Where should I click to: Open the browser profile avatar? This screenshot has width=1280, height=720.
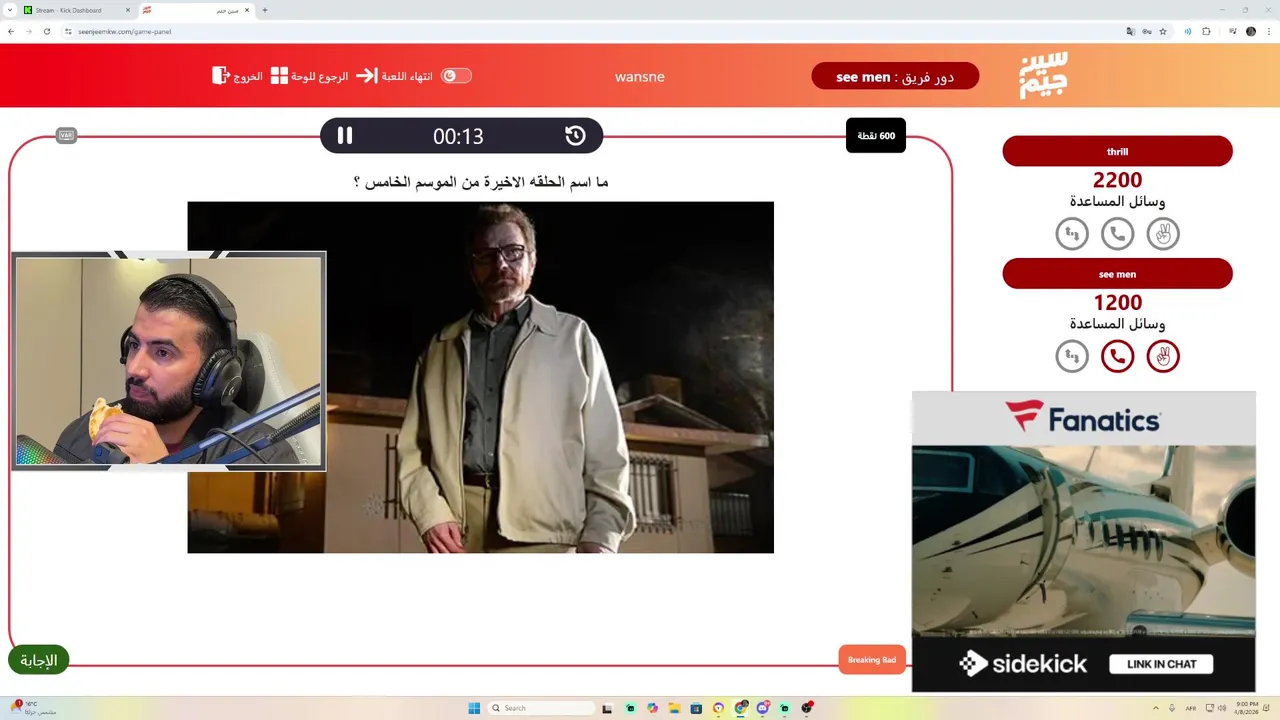coord(1251,31)
